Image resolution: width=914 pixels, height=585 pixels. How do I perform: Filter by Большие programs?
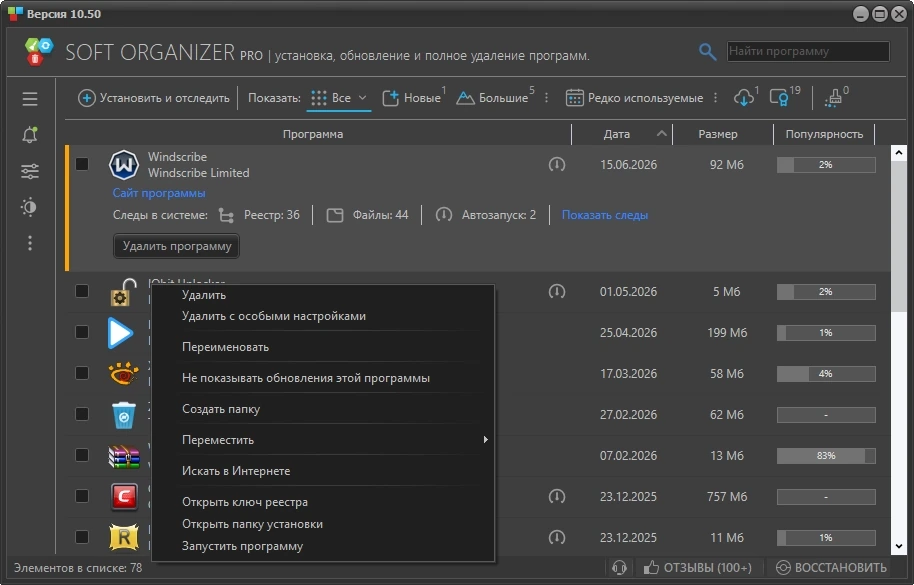point(495,98)
